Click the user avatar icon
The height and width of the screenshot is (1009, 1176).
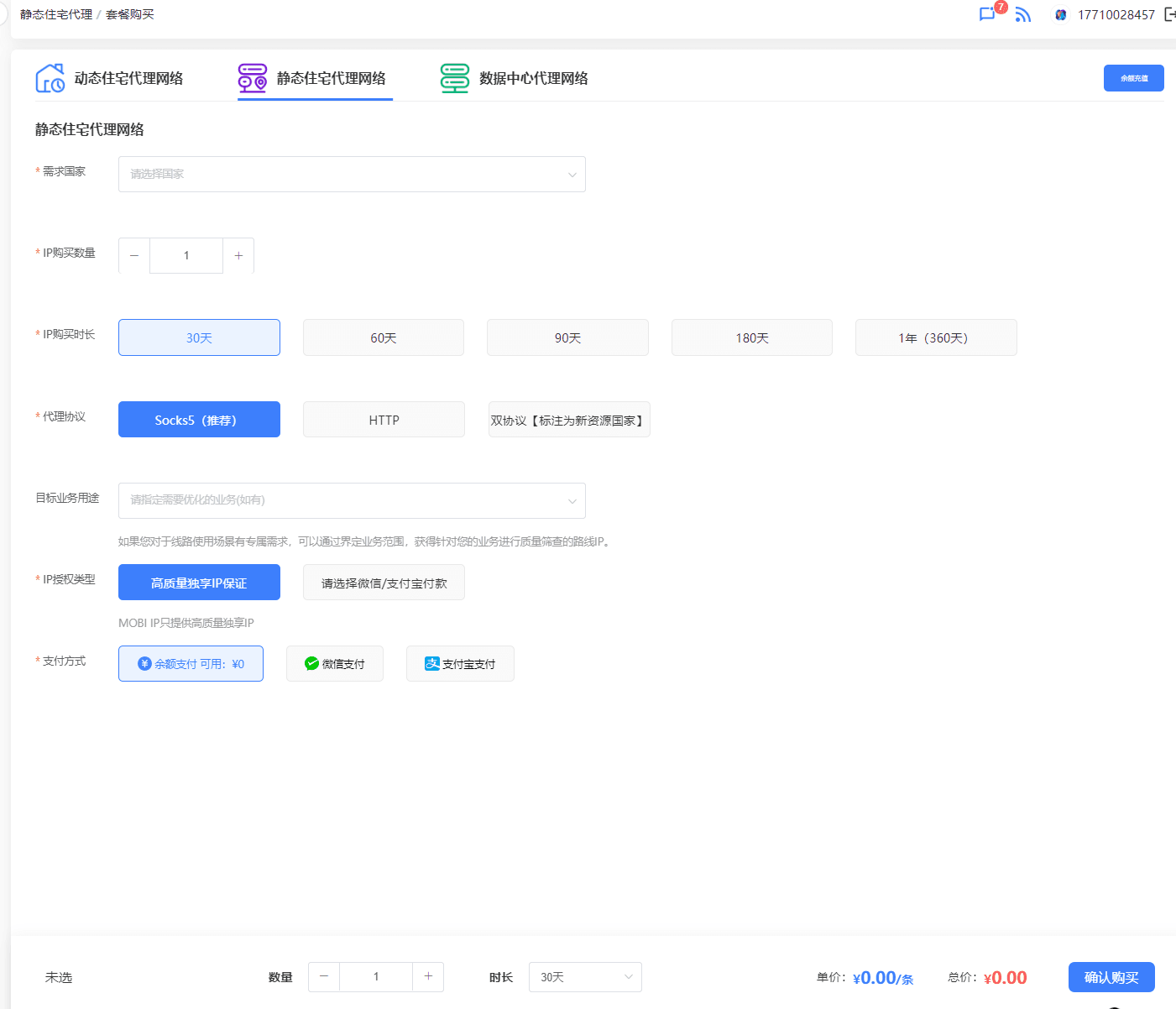point(1061,14)
